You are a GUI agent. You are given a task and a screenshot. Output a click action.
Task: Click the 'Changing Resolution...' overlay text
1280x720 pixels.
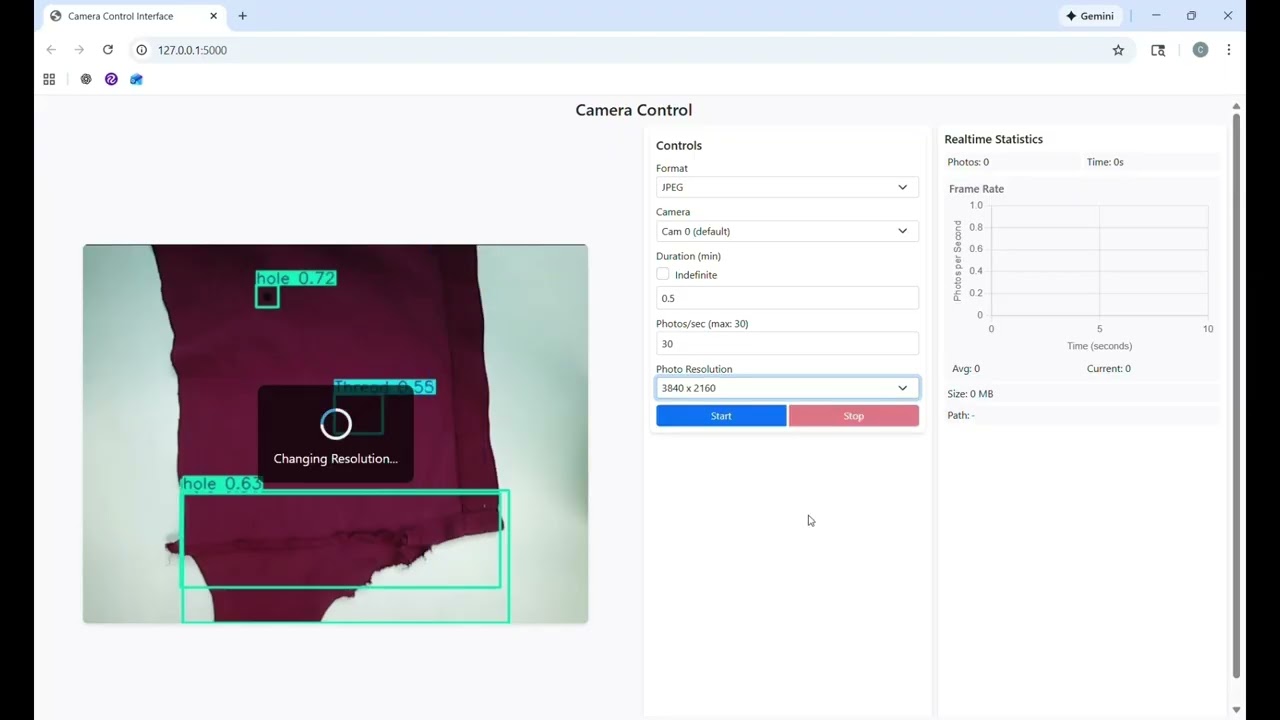tap(335, 459)
